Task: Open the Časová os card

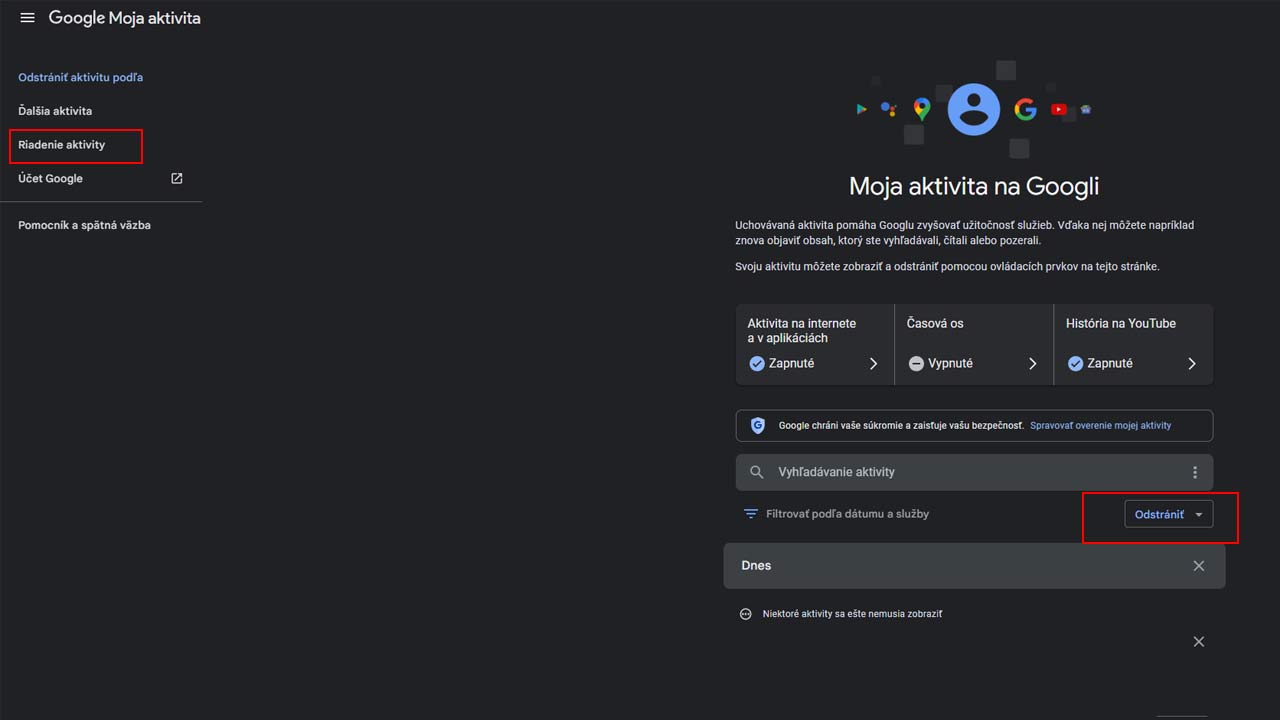Action: 974,344
